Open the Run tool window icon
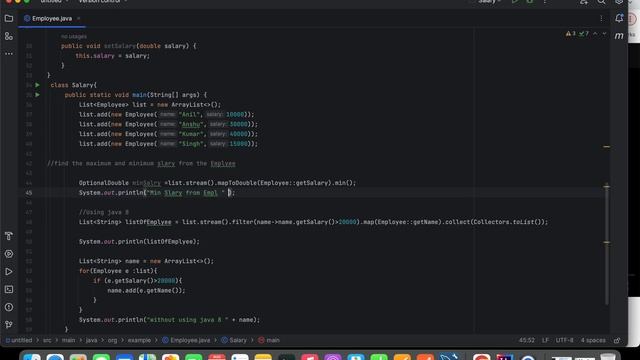Viewport: 640px width, 360px height. (x=9, y=271)
